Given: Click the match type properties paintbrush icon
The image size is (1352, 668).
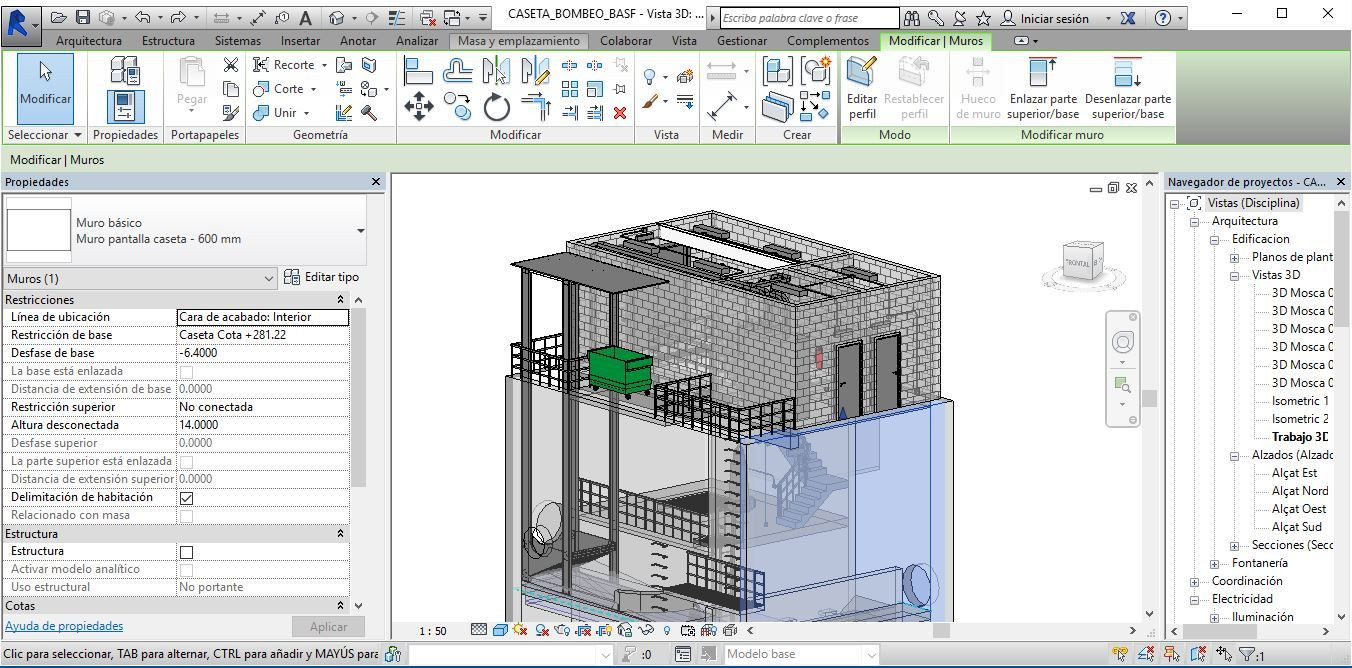Looking at the screenshot, I should (231, 113).
